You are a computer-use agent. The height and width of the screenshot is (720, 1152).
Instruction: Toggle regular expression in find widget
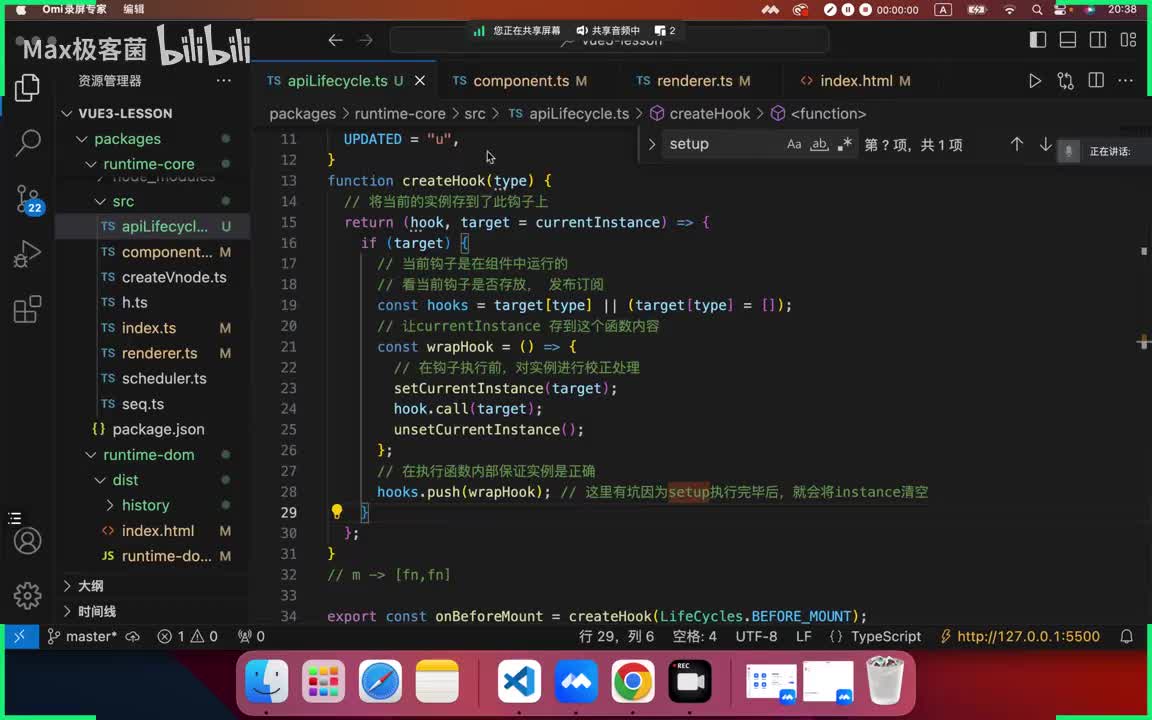(845, 144)
